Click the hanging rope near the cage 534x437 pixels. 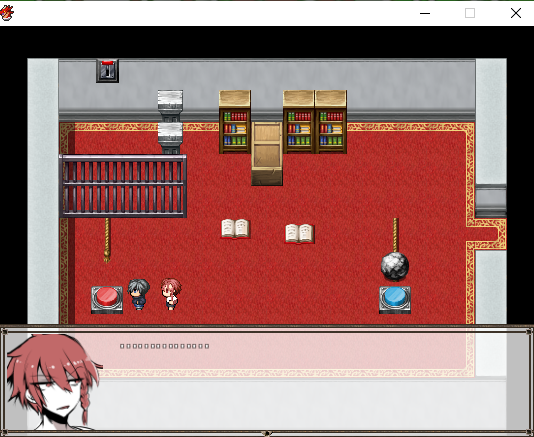pos(107,240)
